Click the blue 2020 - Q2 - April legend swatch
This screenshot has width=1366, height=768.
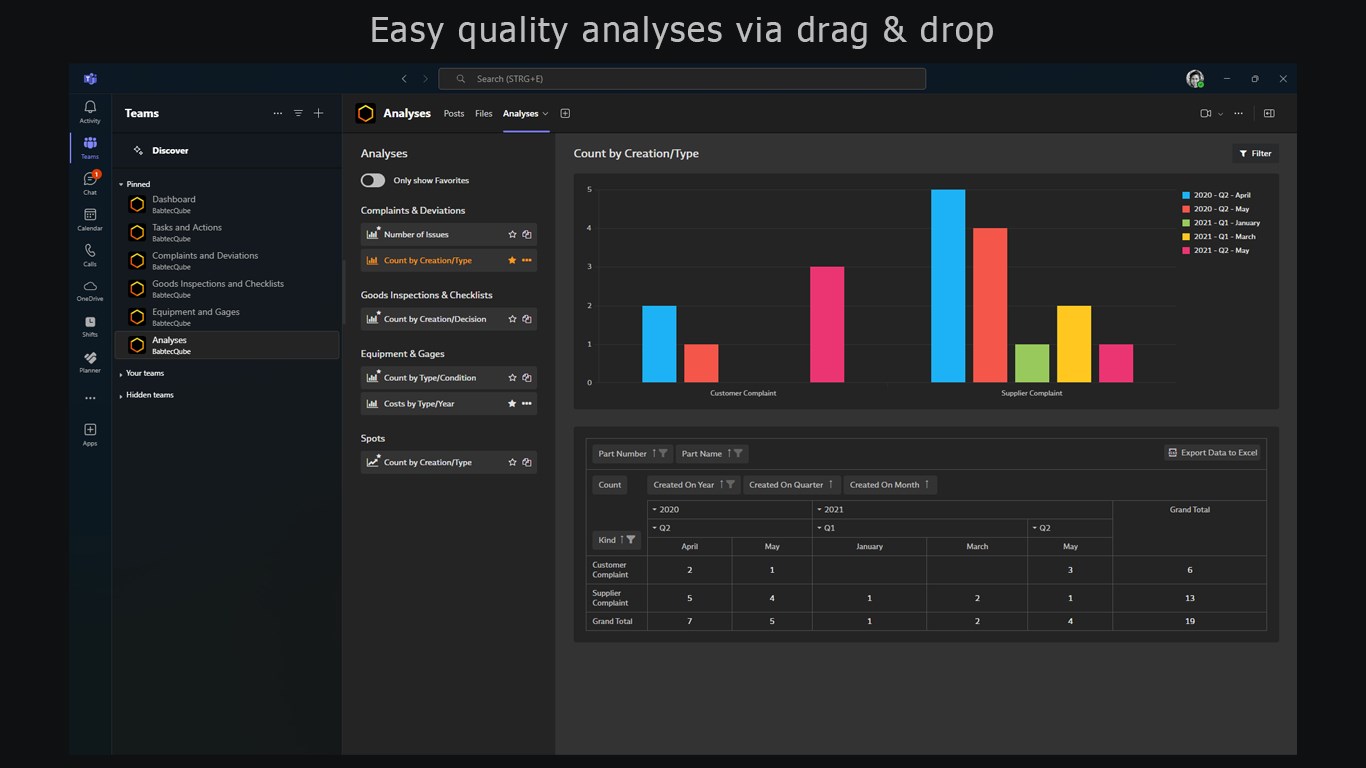(1186, 196)
